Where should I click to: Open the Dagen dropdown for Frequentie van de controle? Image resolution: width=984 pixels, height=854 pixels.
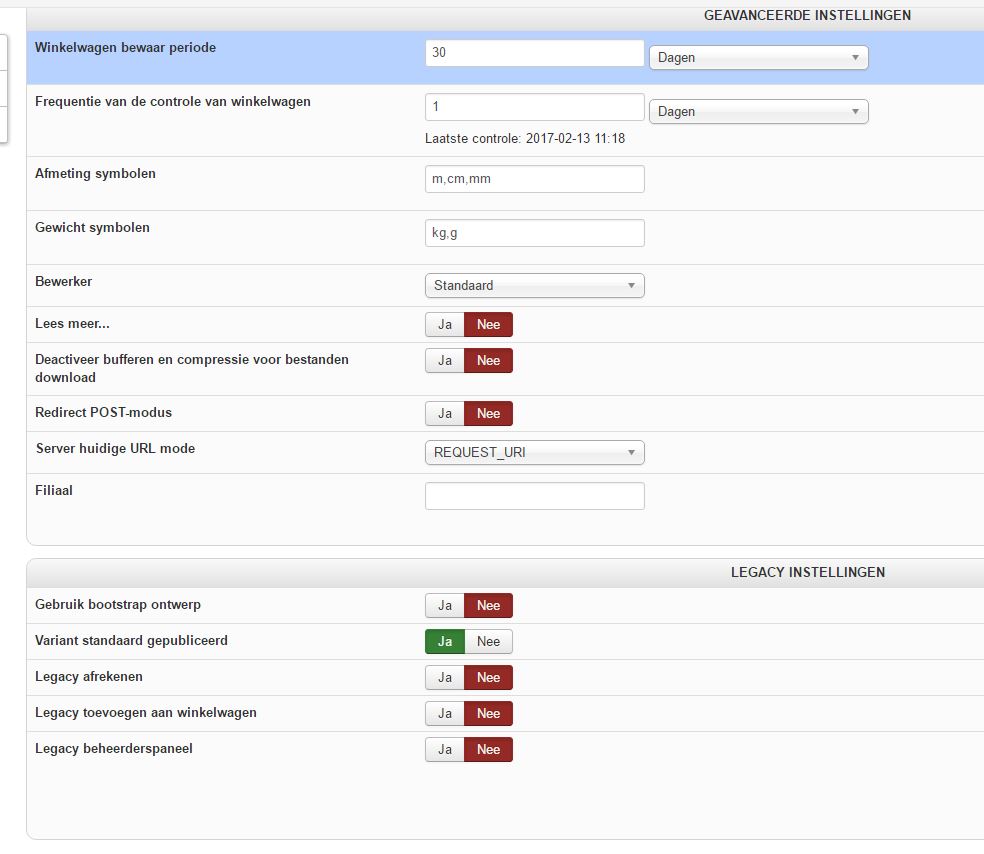[759, 112]
